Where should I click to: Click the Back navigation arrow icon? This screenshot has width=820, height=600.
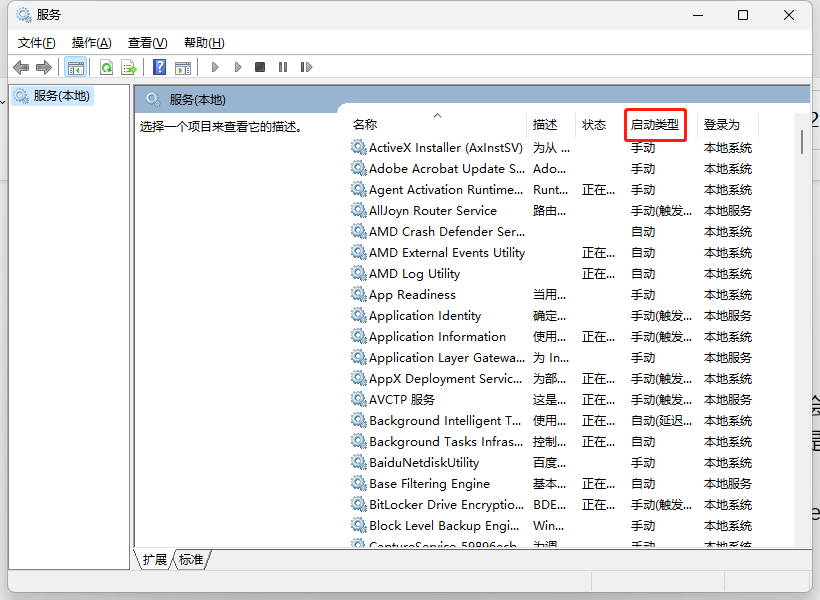[x=21, y=66]
